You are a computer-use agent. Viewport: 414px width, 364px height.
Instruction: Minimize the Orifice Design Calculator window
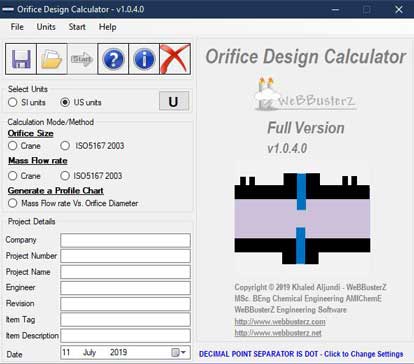coord(336,9)
